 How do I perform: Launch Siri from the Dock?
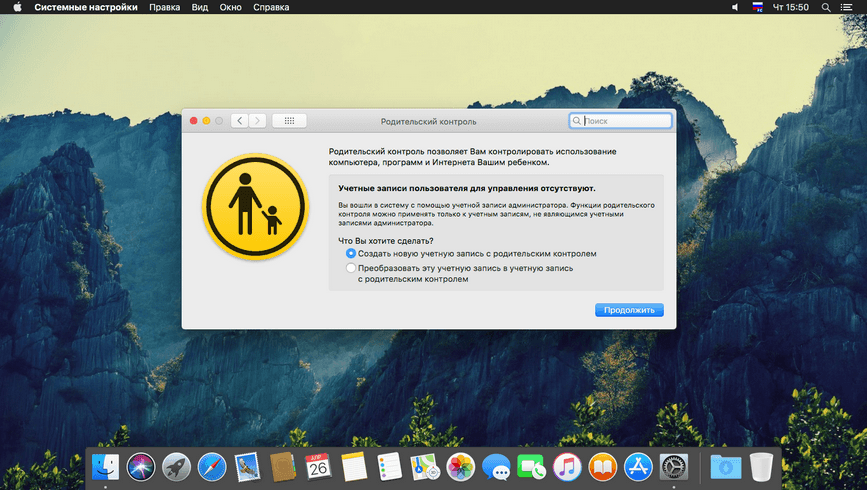click(x=140, y=467)
